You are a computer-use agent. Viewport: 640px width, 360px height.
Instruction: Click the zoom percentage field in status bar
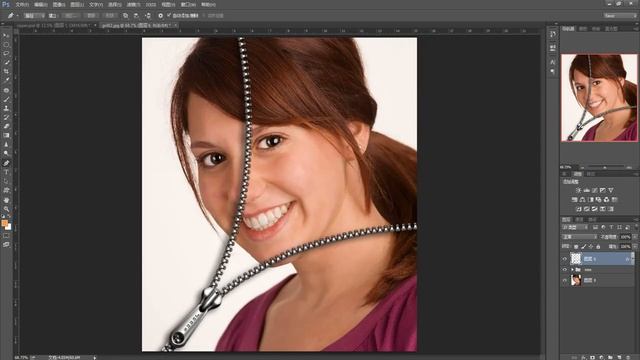(20, 357)
